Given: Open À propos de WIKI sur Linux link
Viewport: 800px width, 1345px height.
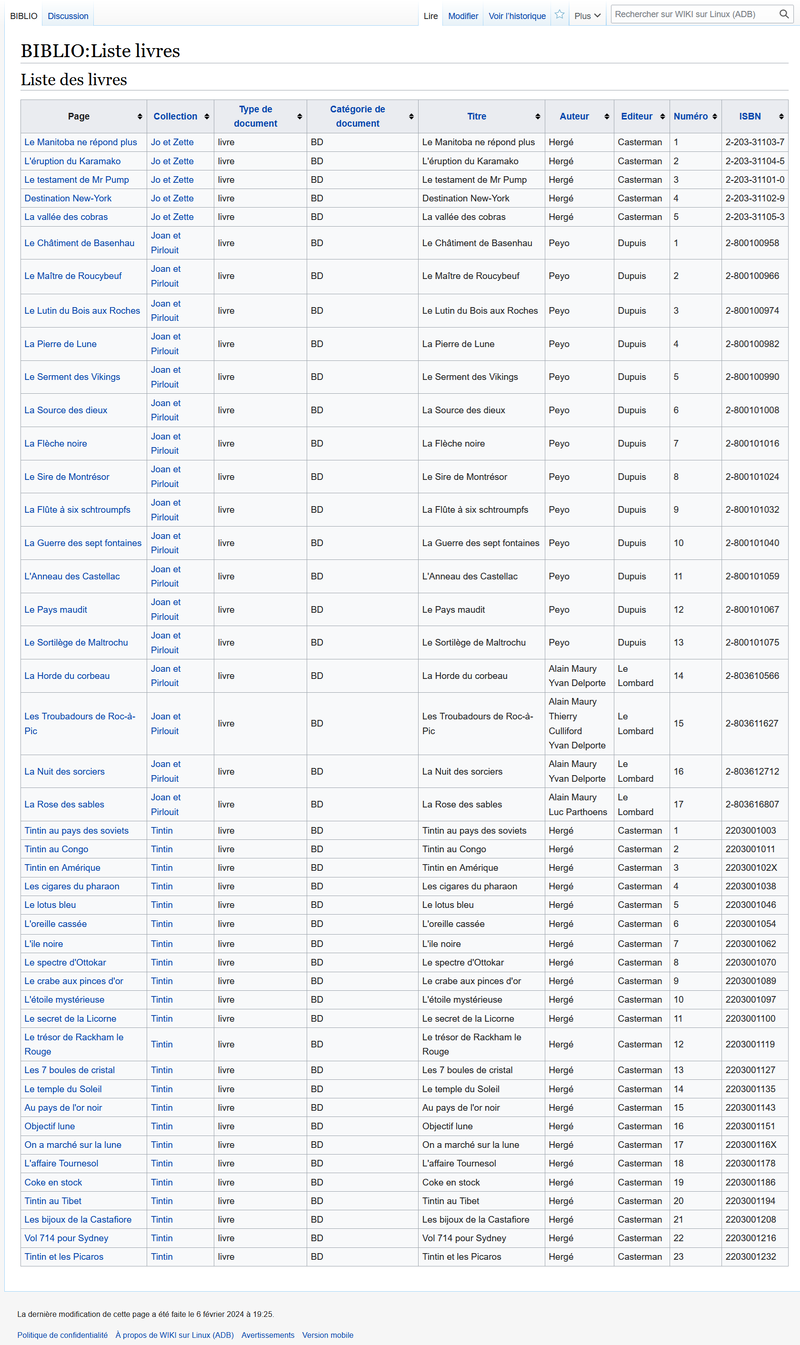Looking at the screenshot, I should (x=174, y=1335).
